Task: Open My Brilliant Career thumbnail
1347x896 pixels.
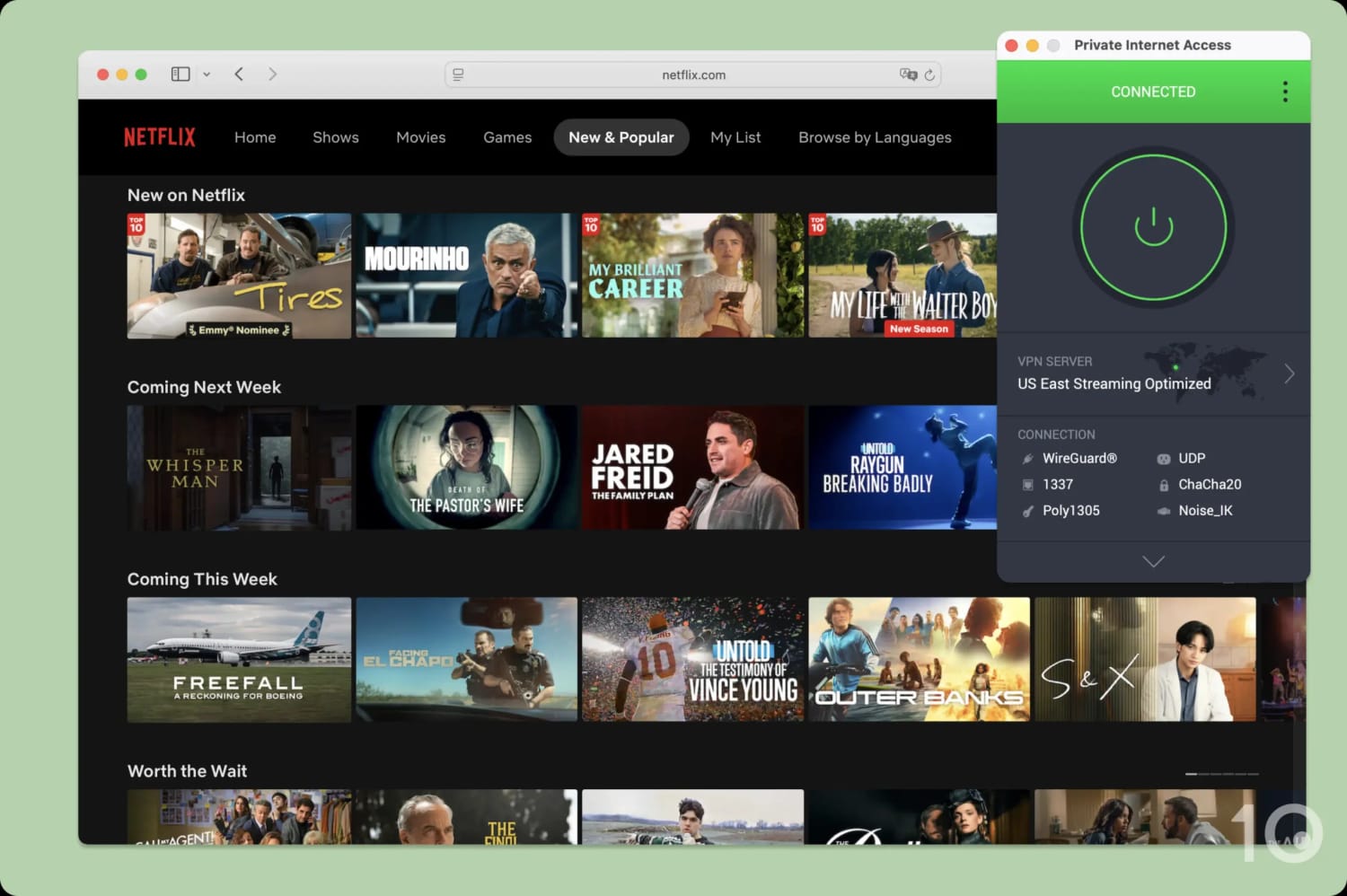Action: [x=692, y=276]
